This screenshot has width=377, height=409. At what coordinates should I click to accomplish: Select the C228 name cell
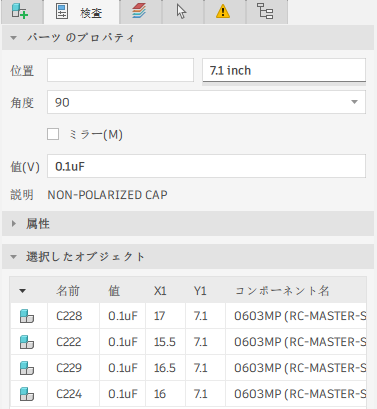click(x=73, y=316)
